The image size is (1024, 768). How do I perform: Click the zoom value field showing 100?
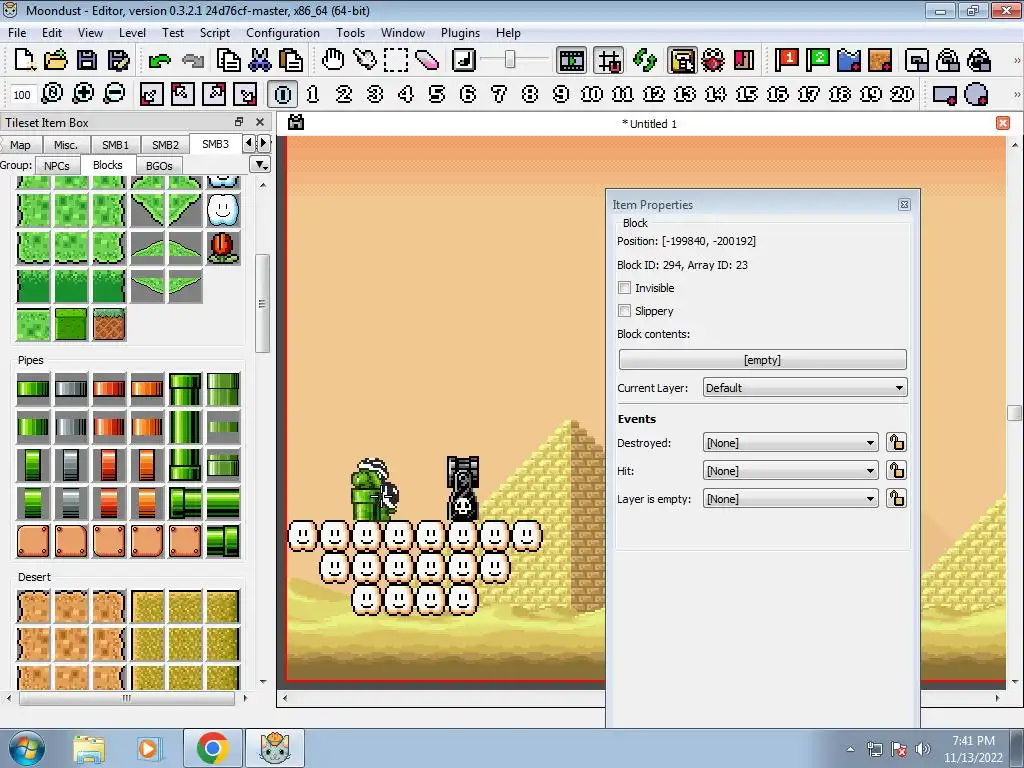22,95
